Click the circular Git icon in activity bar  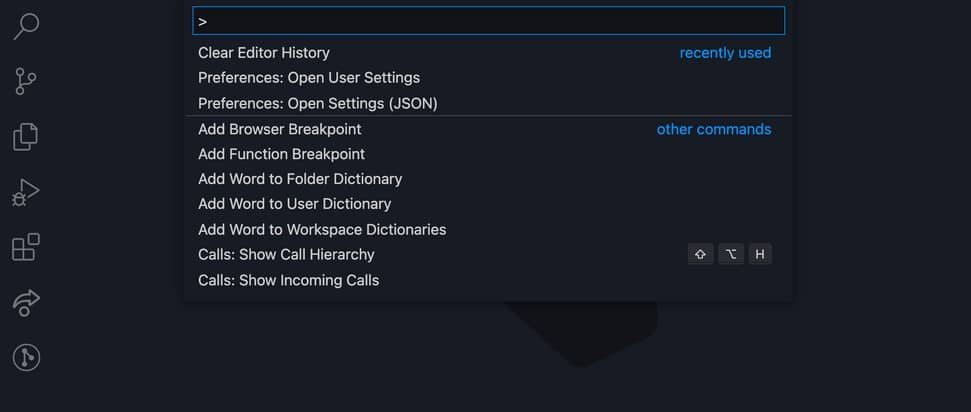click(26, 357)
